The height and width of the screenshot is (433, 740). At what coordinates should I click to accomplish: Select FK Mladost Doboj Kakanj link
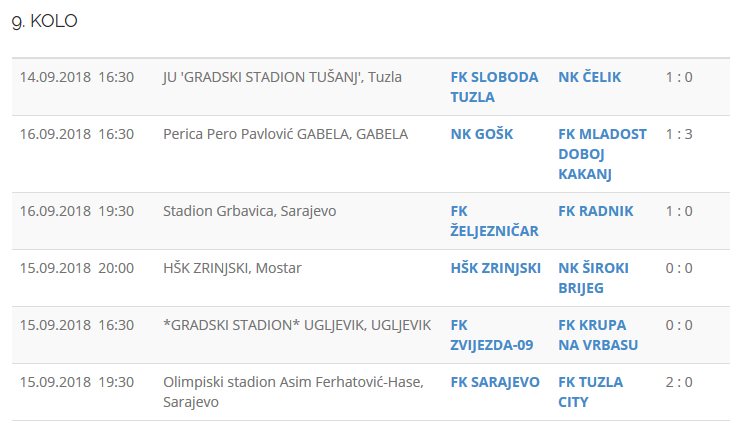pyautogui.click(x=602, y=154)
